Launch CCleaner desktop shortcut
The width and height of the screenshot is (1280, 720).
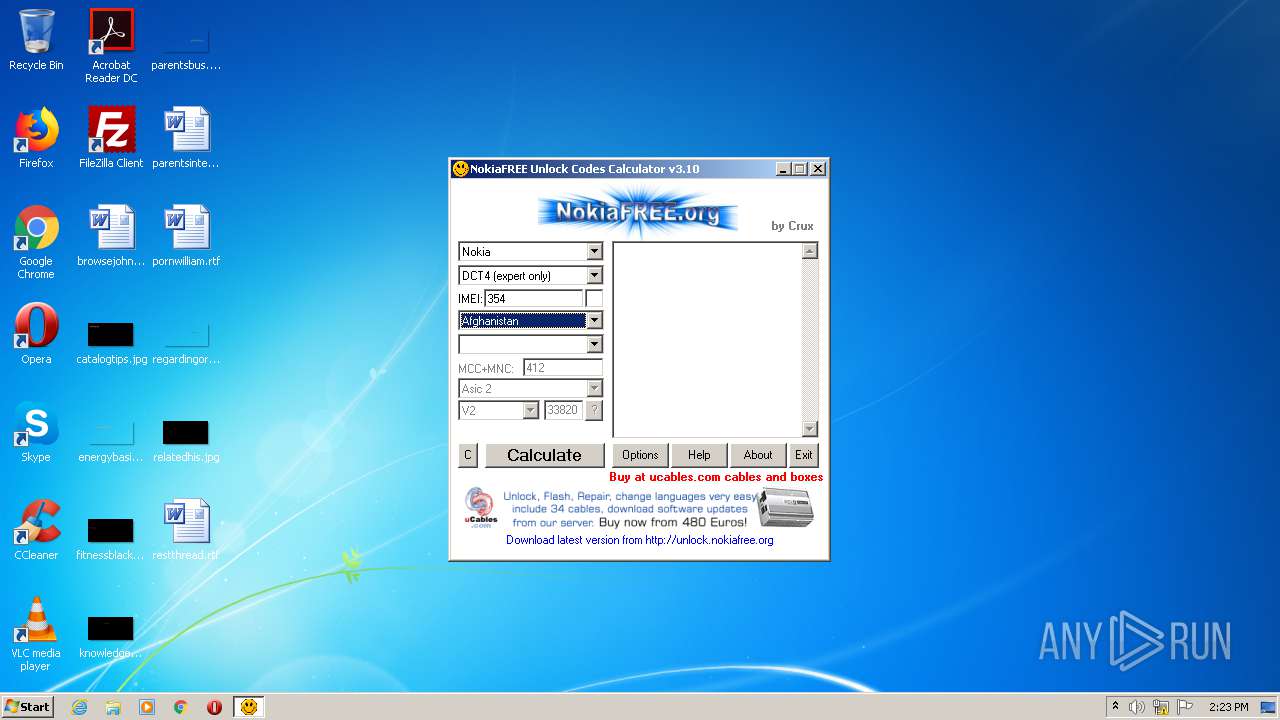36,530
